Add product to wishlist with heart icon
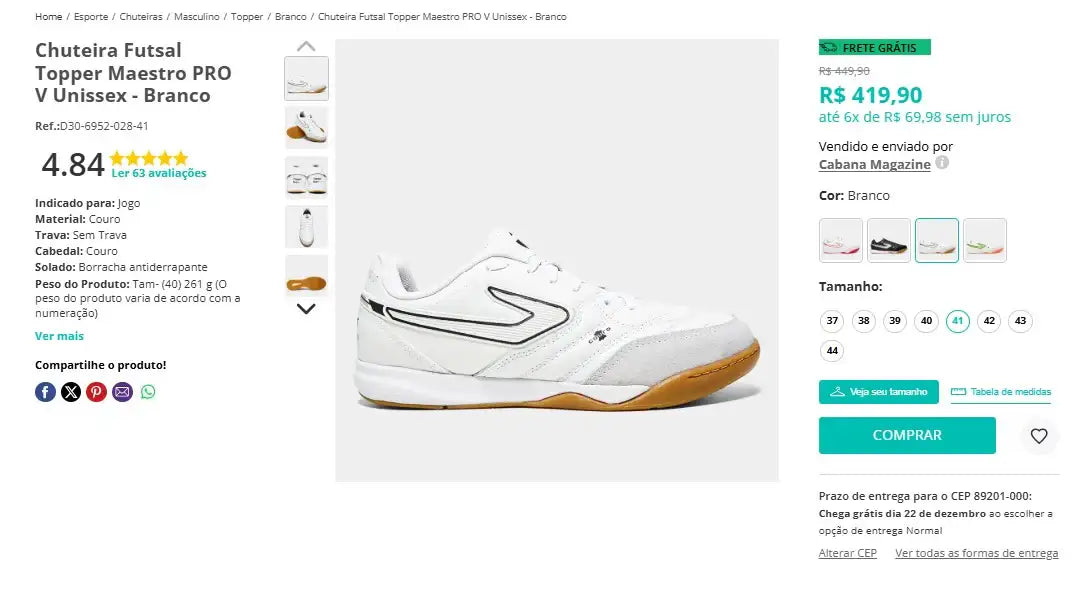Viewport: 1081px width, 591px height. coord(1039,435)
